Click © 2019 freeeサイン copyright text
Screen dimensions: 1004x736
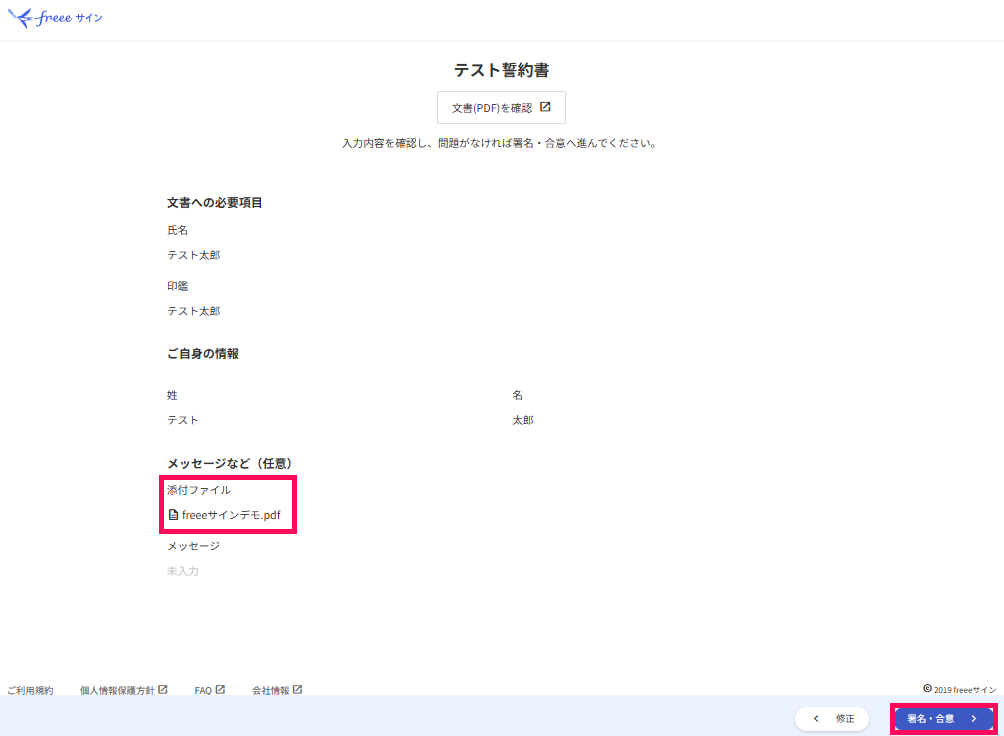959,689
